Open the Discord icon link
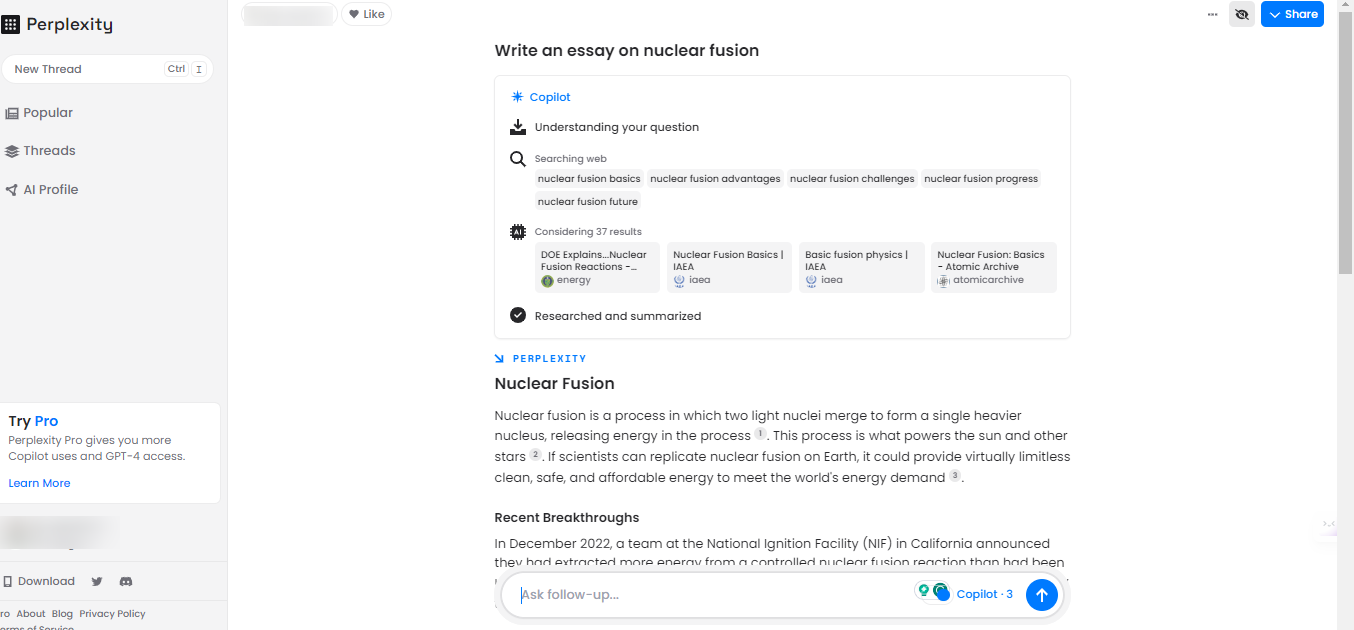 (126, 581)
